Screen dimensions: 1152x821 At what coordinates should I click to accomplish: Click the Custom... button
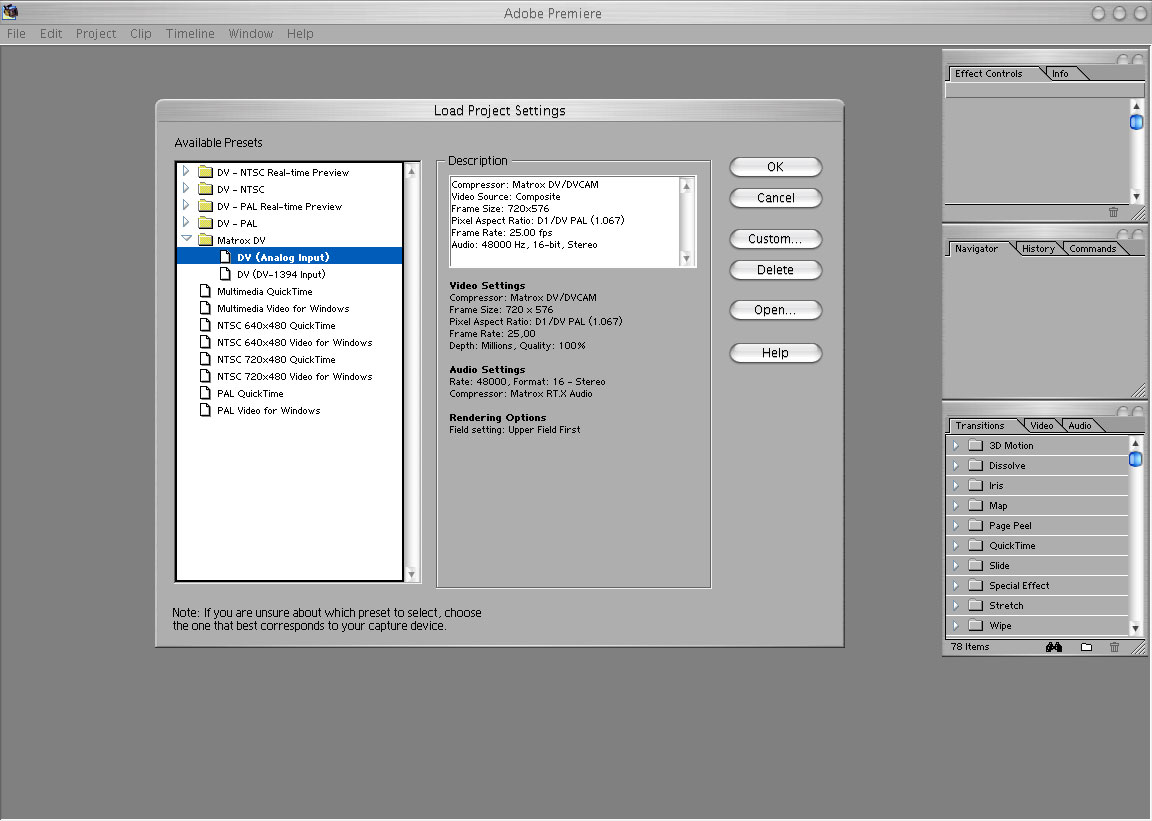coord(775,239)
